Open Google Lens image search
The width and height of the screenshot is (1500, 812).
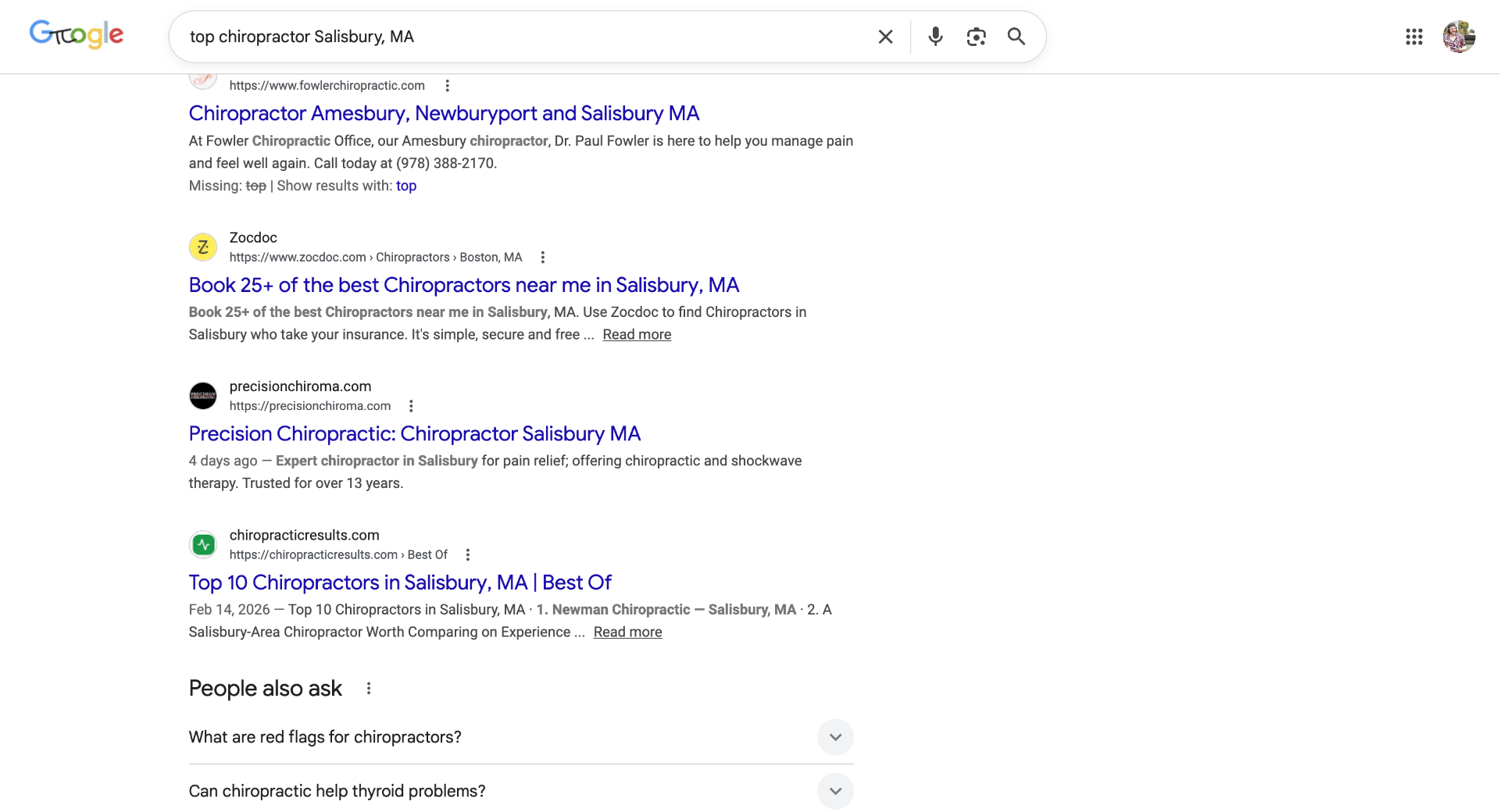click(x=976, y=36)
